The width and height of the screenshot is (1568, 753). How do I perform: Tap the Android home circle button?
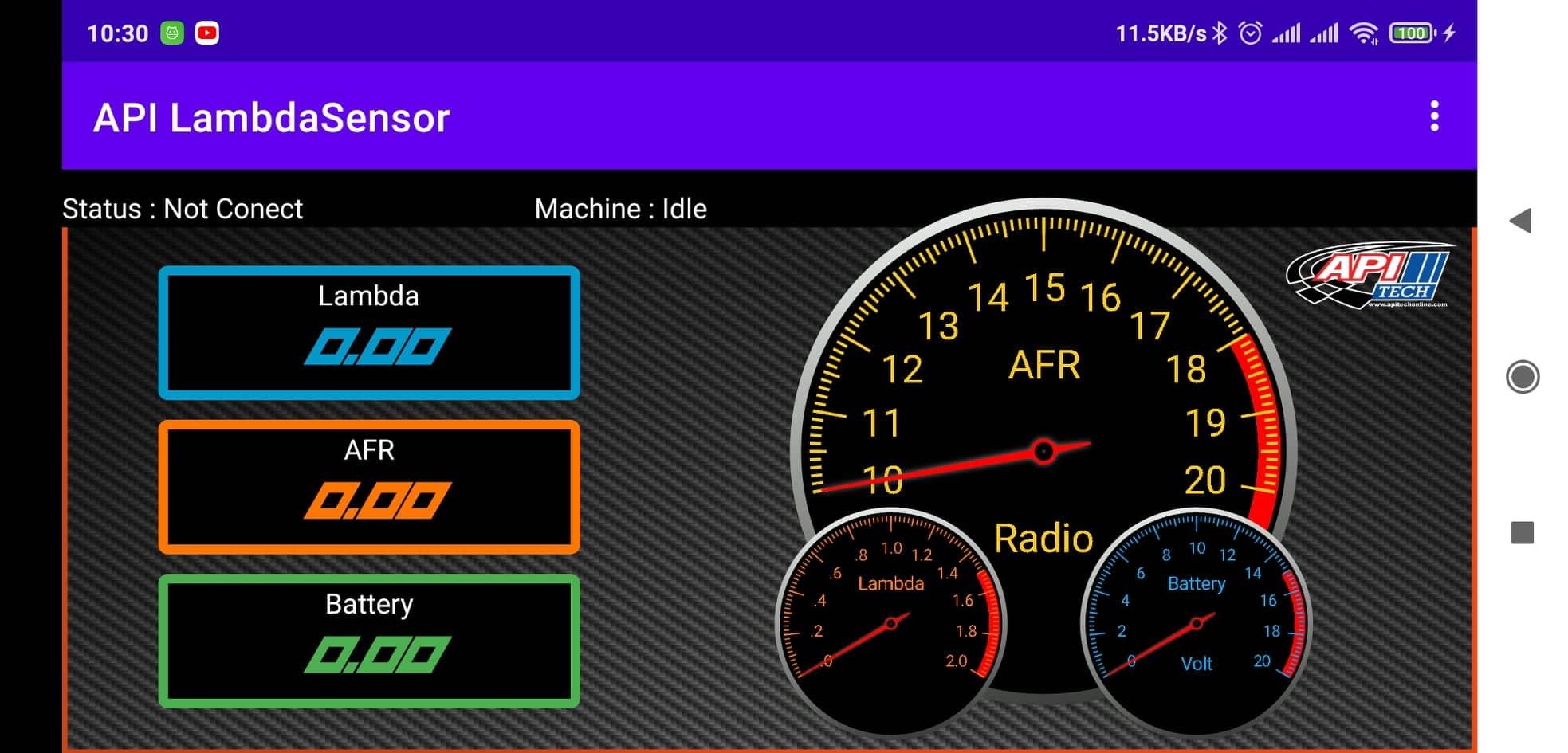click(1522, 377)
